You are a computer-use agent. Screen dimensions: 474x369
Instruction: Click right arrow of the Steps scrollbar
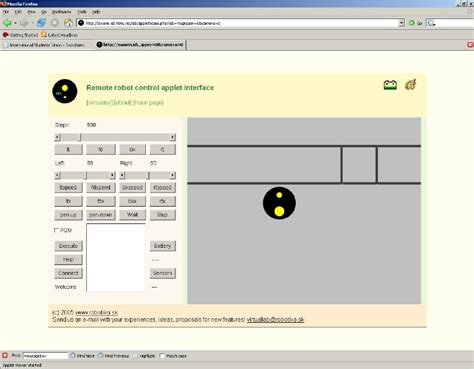(x=172, y=137)
